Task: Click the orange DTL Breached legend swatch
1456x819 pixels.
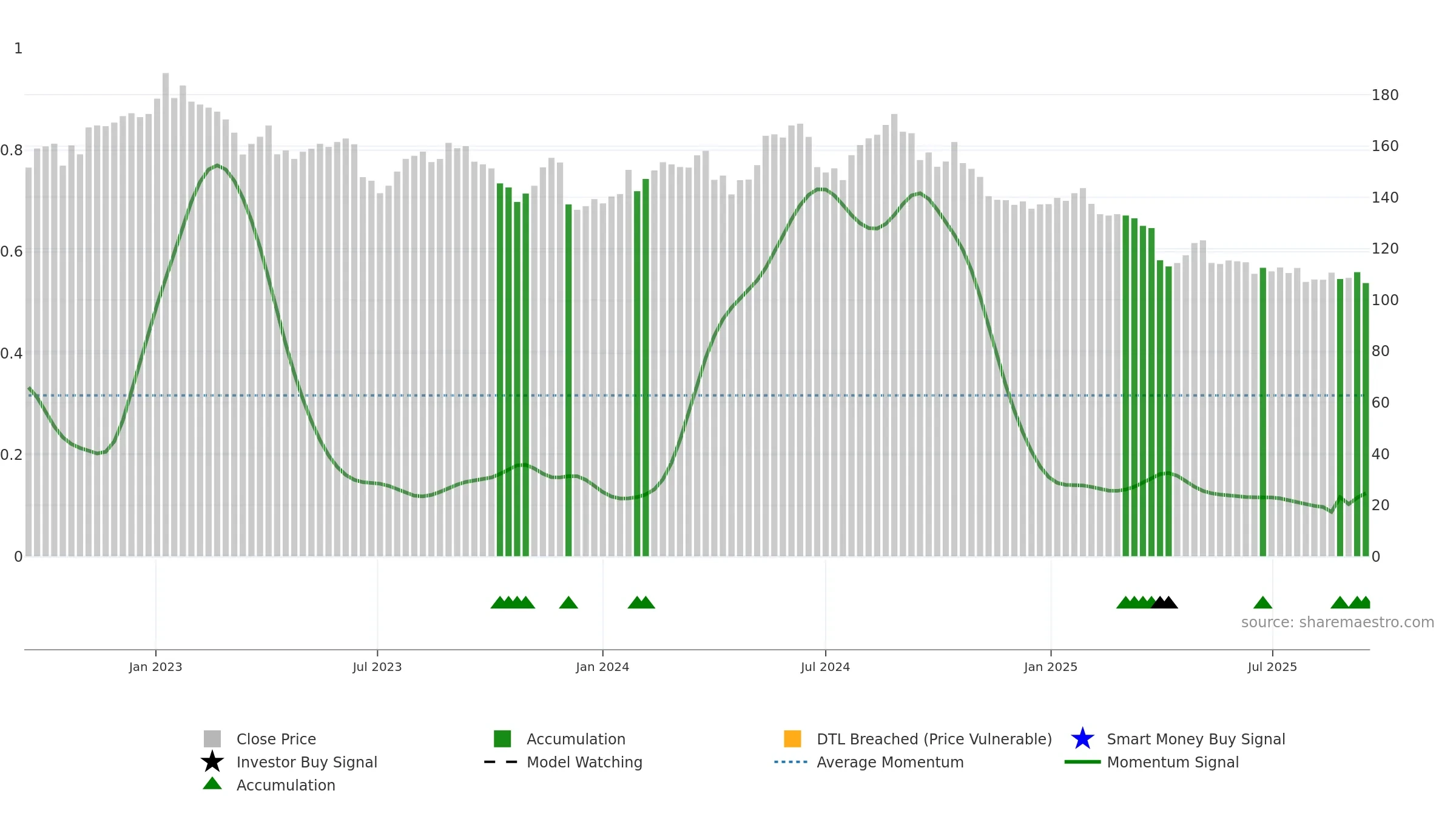Action: 792,739
